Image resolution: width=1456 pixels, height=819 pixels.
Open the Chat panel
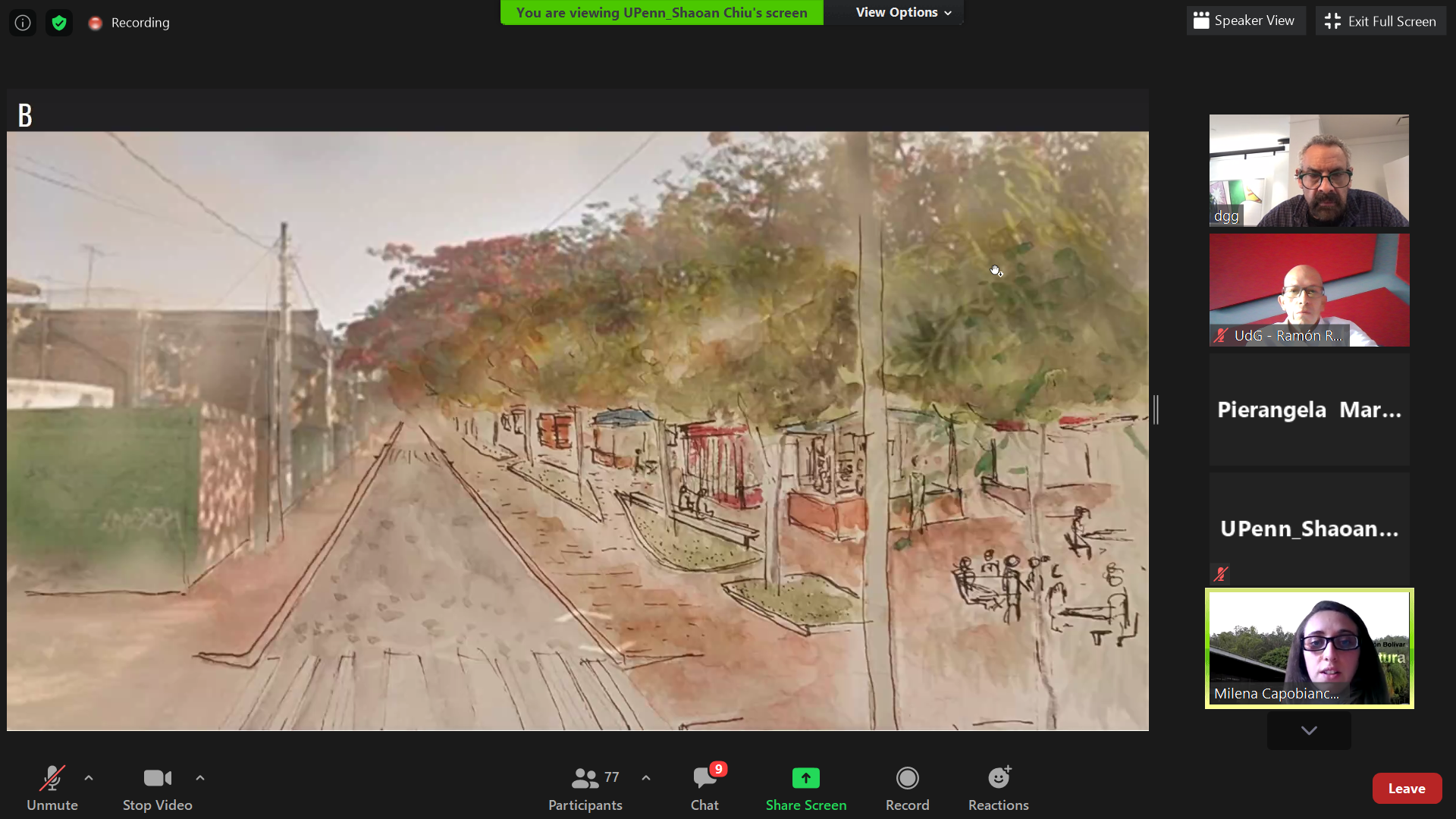tap(704, 788)
